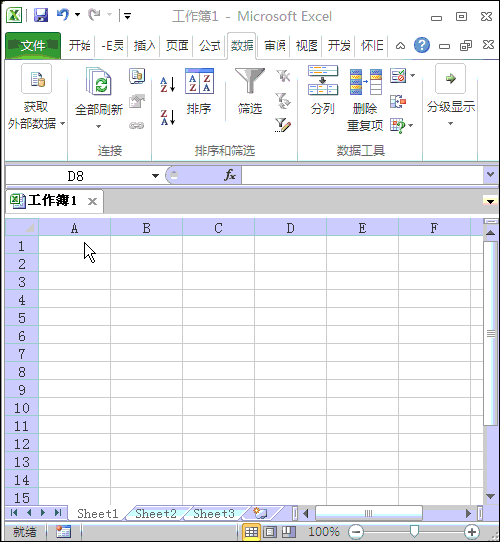Switch to the 视图 (View) tab

pyautogui.click(x=307, y=46)
